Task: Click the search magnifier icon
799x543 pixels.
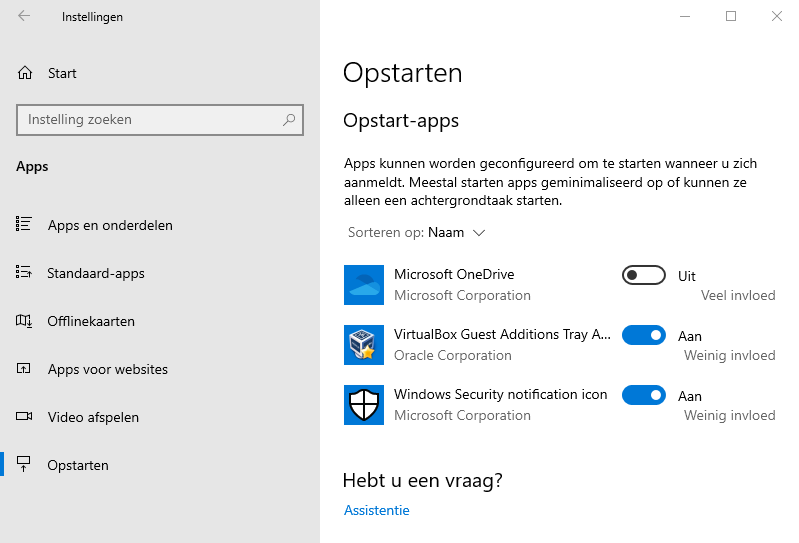Action: click(289, 120)
